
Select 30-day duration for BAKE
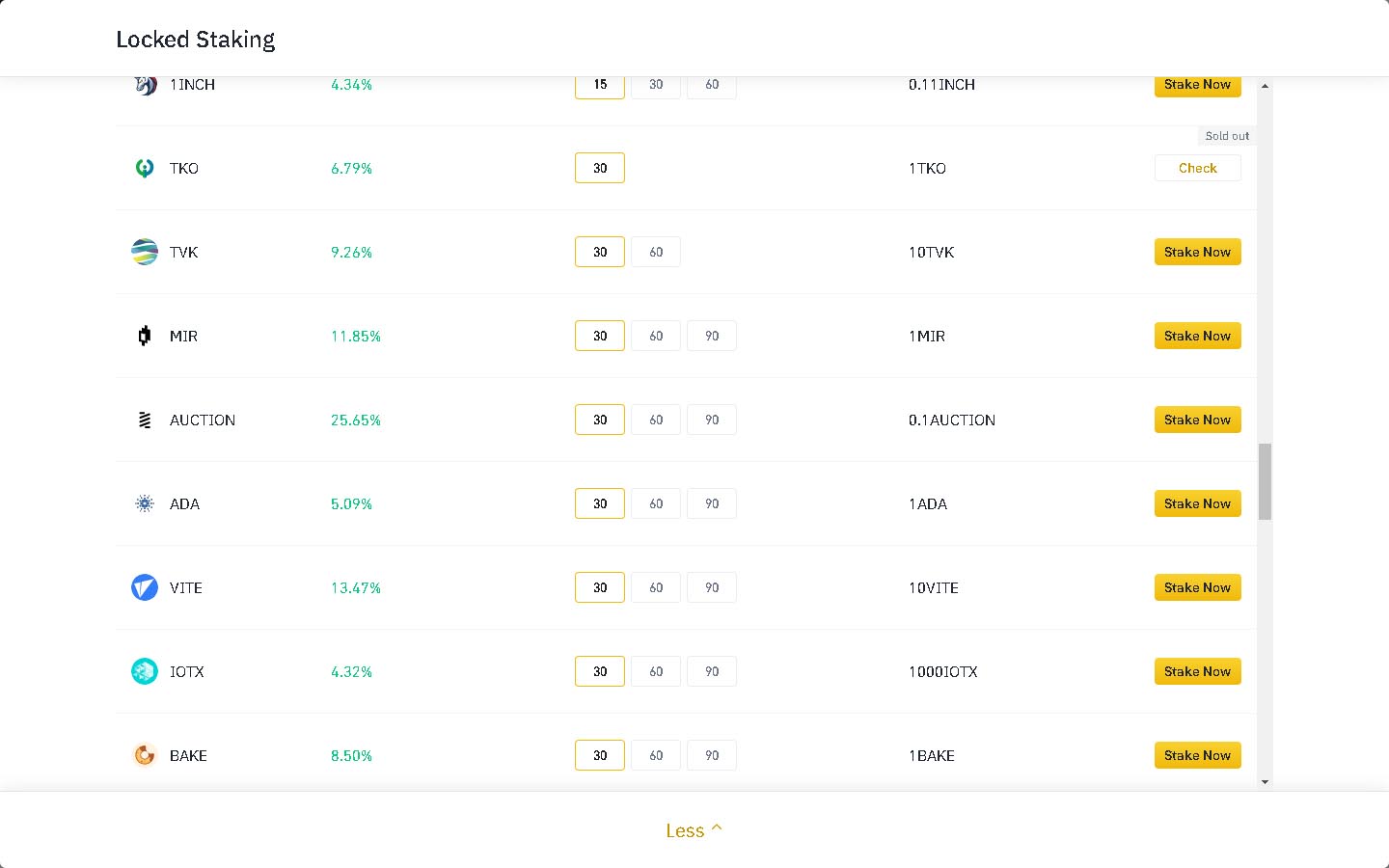pos(600,755)
